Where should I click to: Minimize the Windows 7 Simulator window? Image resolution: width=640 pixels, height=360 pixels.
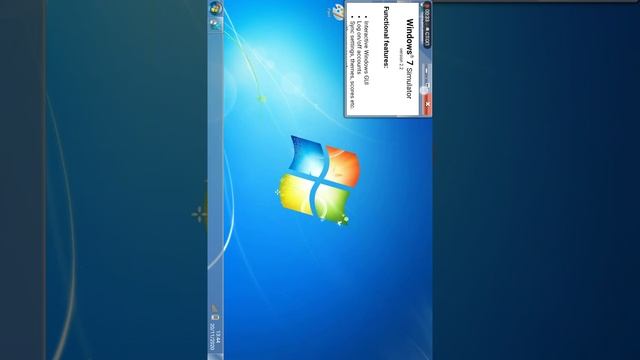[x=427, y=71]
